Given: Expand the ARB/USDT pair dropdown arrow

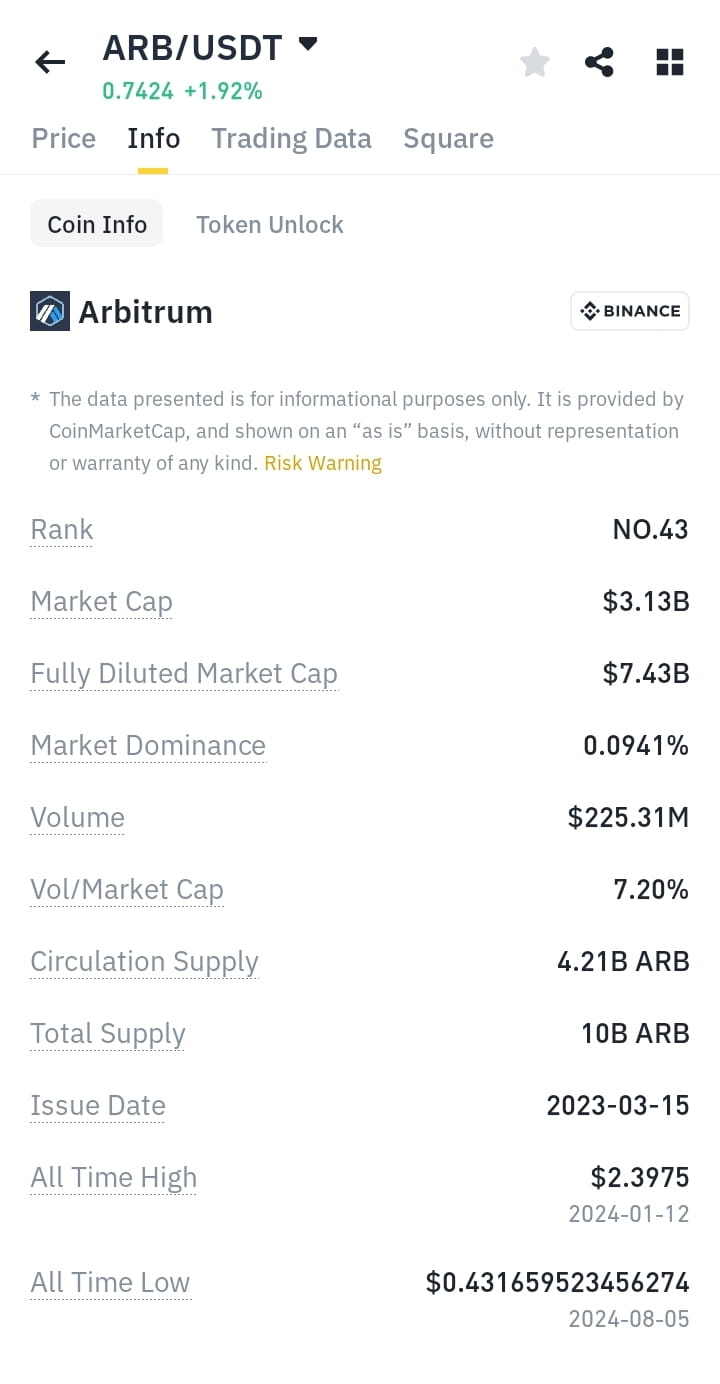Looking at the screenshot, I should (x=308, y=44).
